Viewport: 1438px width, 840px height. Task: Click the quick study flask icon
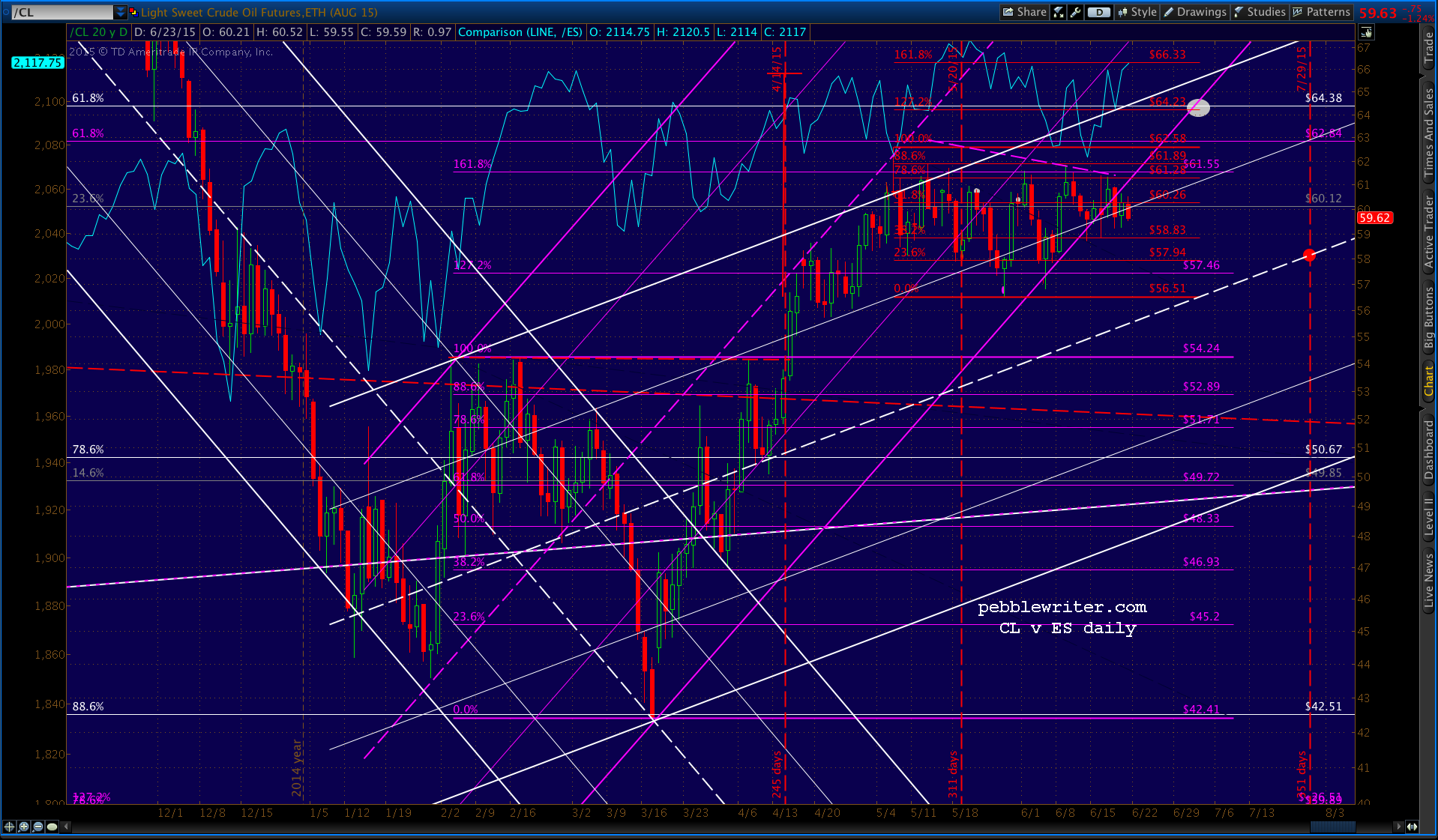[1059, 12]
